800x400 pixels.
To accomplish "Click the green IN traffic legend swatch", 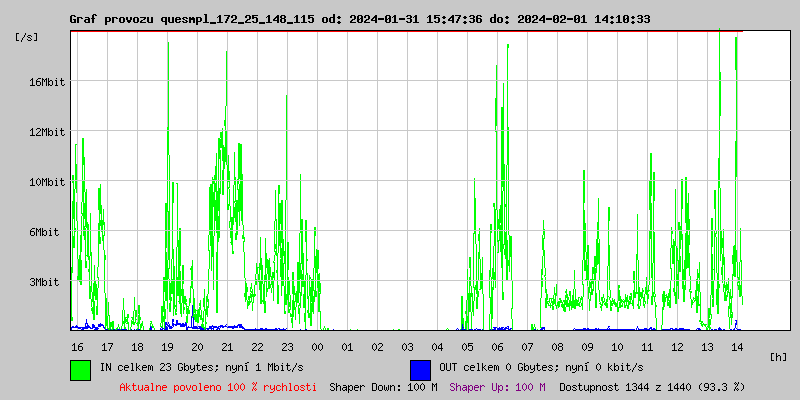I will (x=80, y=369).
